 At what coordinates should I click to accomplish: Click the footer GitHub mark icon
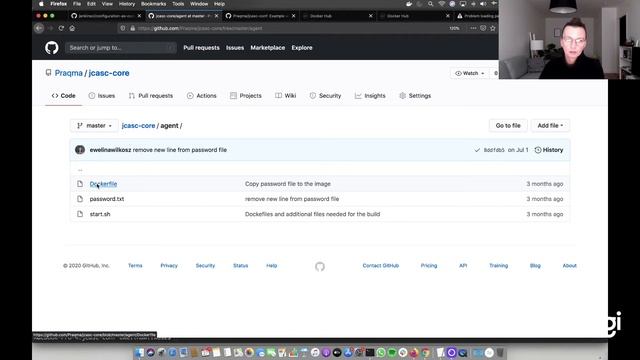click(320, 267)
